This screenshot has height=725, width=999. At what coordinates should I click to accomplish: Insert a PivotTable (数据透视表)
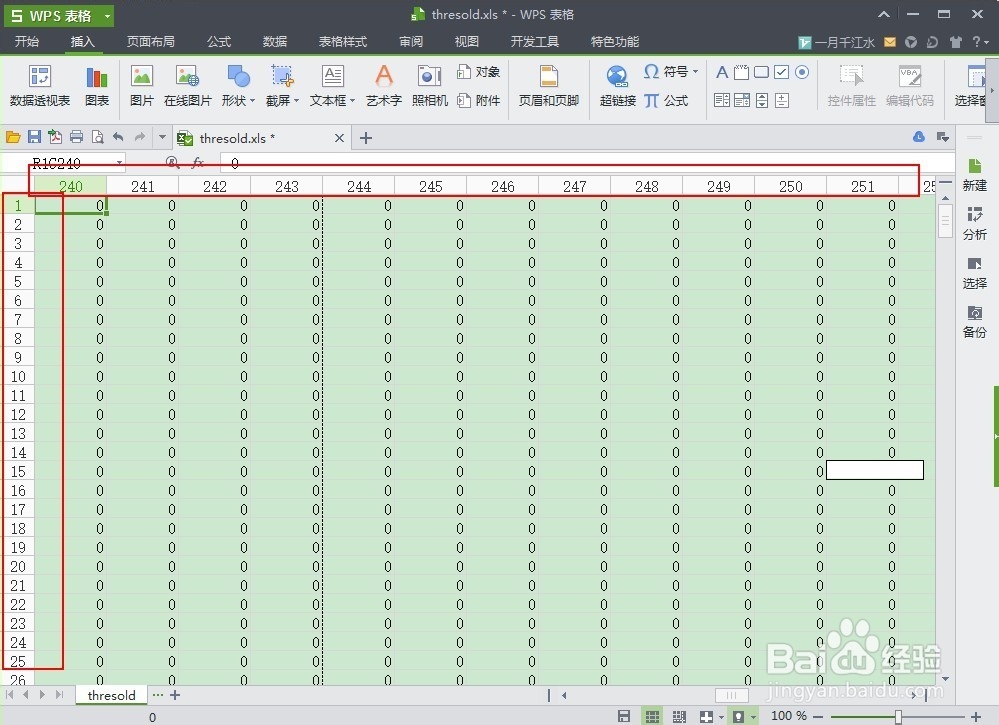[40, 85]
